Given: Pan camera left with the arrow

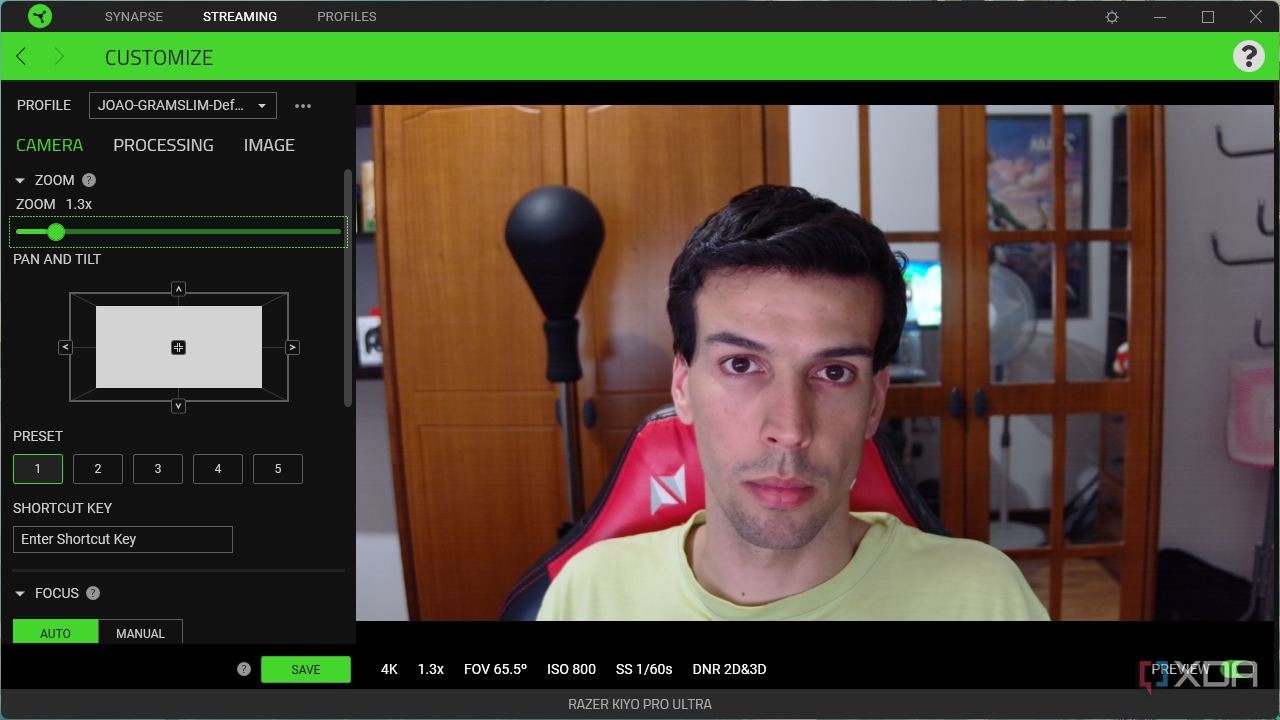Looking at the screenshot, I should [65, 347].
